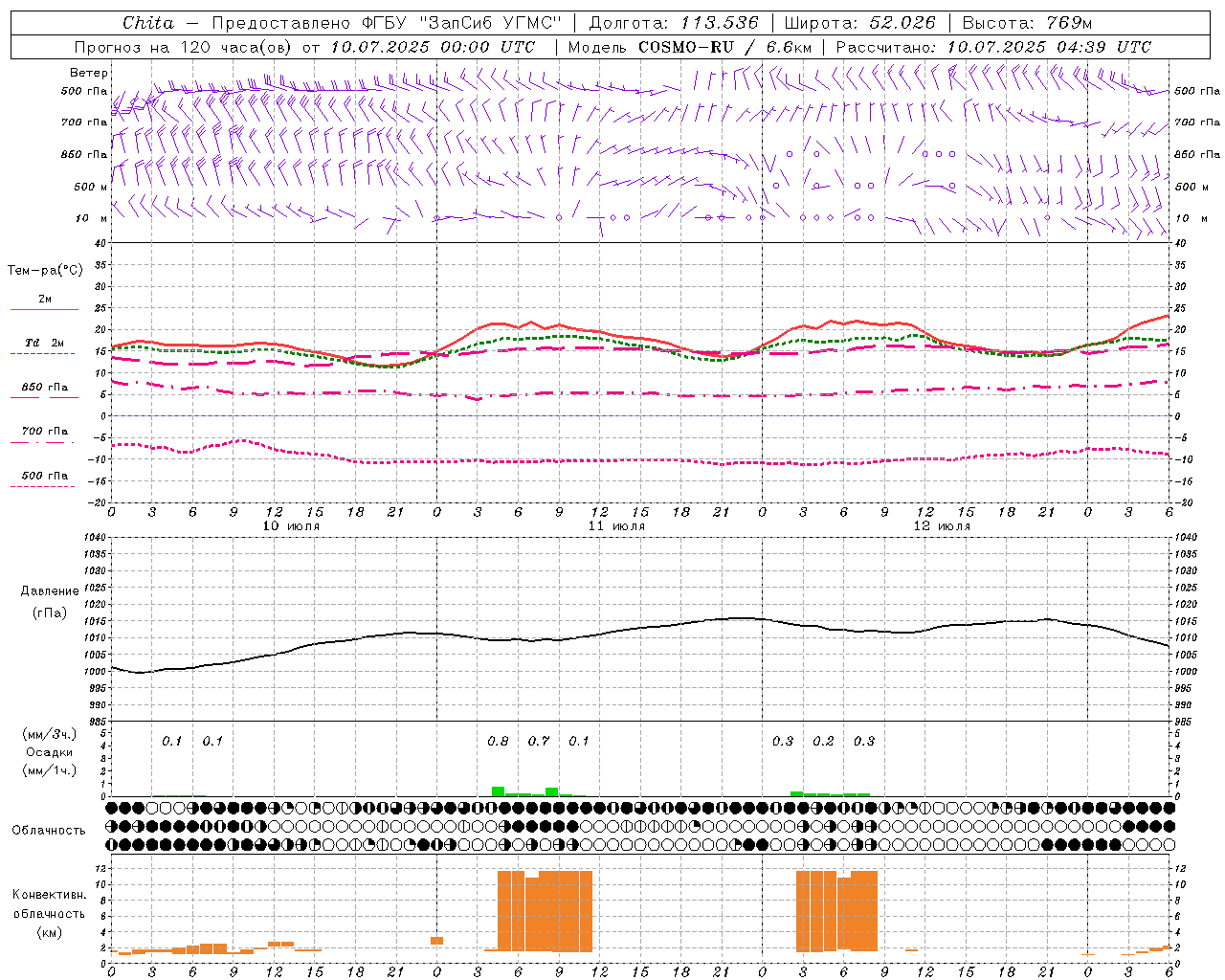Viewport: 1225px width, 980px height.
Task: Select the model label COSMO-RU
Action: click(685, 47)
